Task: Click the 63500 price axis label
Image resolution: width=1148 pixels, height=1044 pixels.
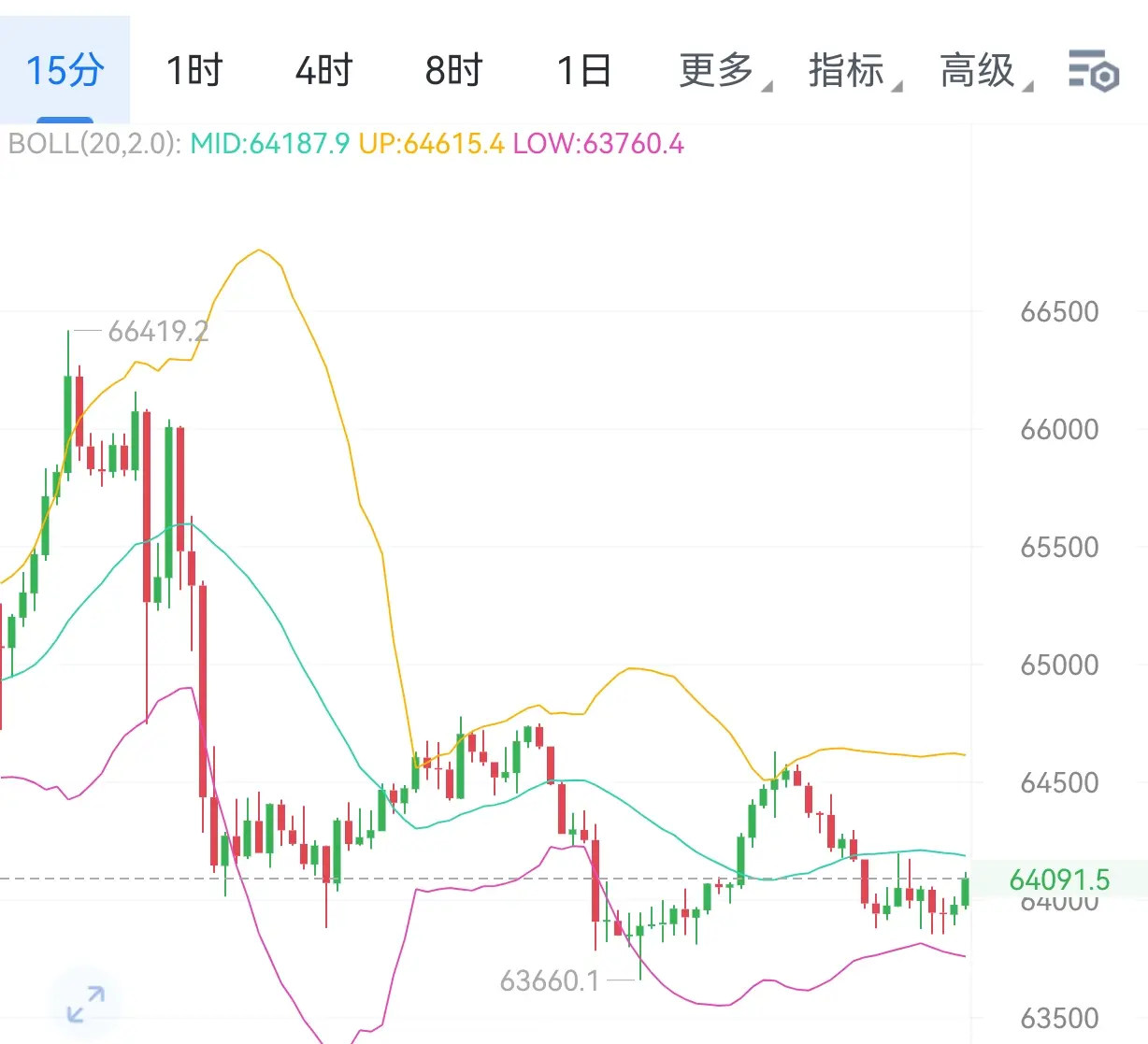Action: tap(1059, 1018)
